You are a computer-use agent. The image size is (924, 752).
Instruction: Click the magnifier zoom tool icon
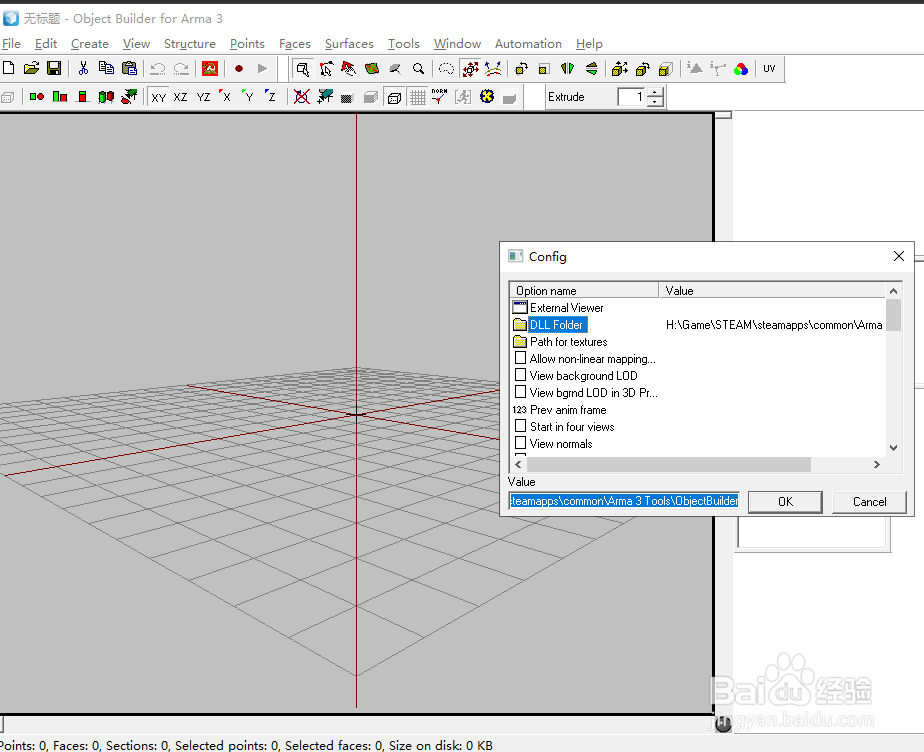point(418,69)
